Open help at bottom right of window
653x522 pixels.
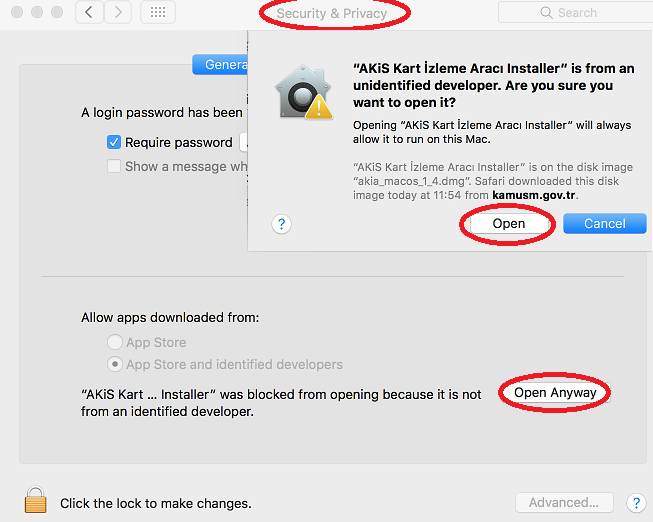click(636, 503)
